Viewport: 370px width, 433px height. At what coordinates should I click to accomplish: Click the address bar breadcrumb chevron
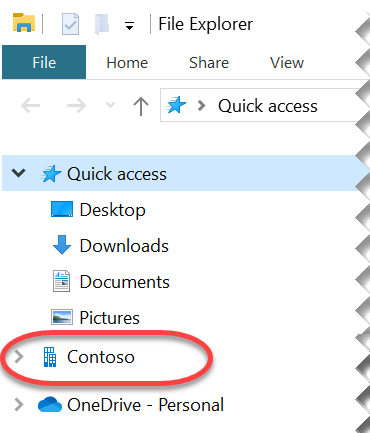[201, 106]
